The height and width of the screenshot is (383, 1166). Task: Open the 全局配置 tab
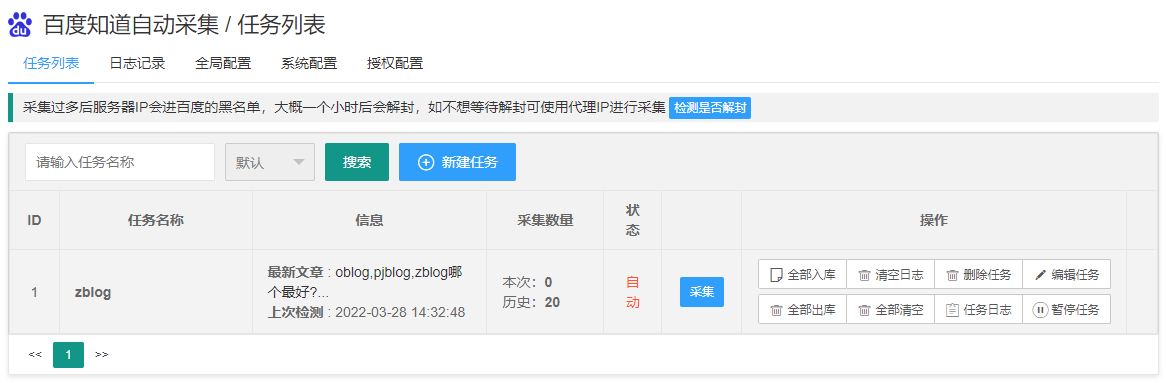click(x=223, y=63)
